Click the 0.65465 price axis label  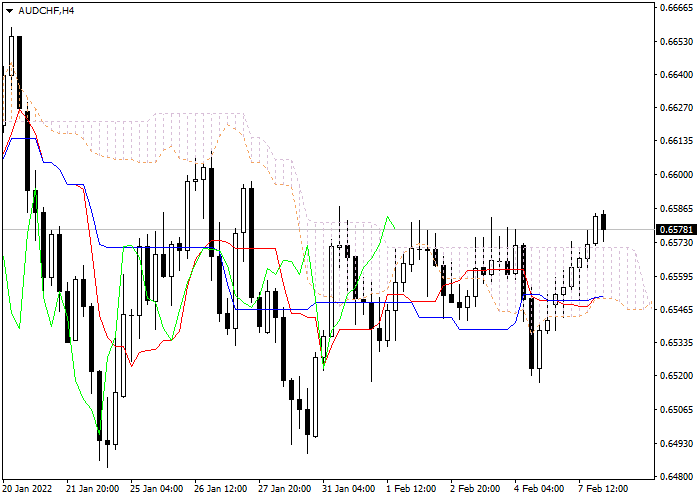click(x=676, y=309)
